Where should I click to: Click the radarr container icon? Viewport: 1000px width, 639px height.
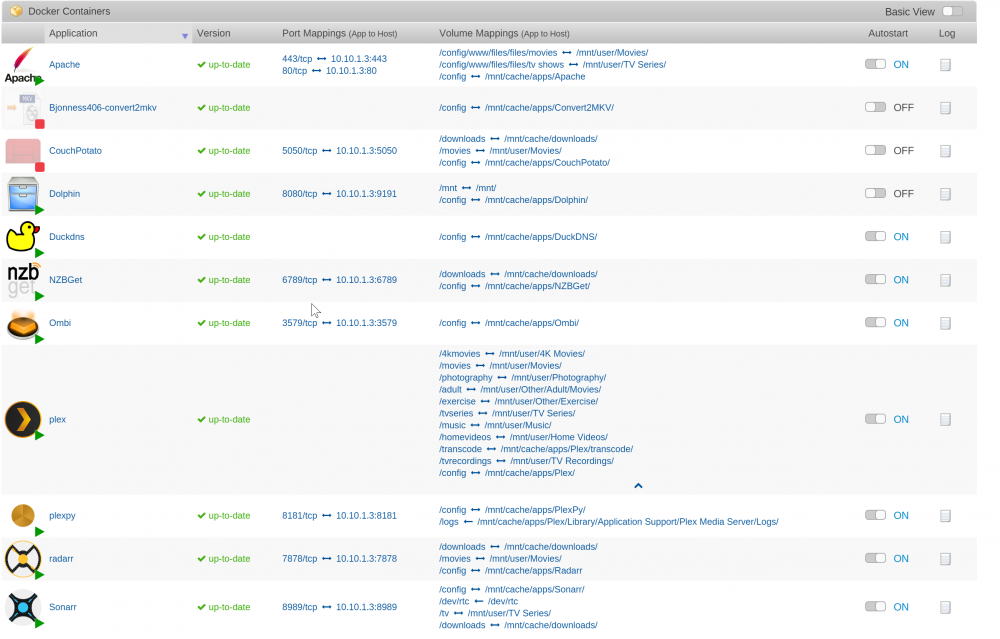pyautogui.click(x=23, y=559)
